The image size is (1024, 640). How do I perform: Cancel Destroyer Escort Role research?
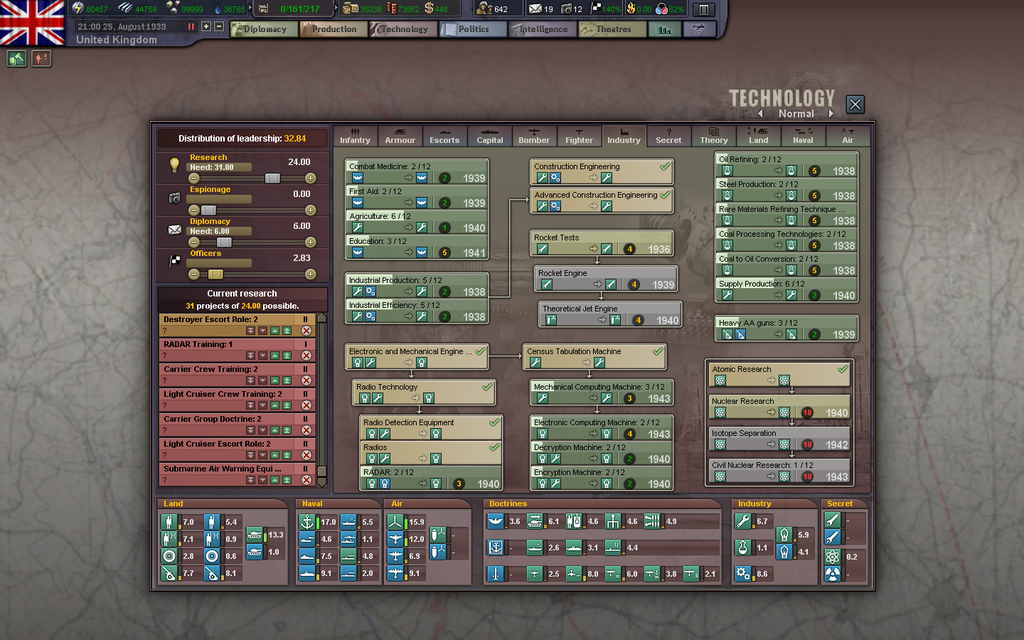pyautogui.click(x=306, y=330)
